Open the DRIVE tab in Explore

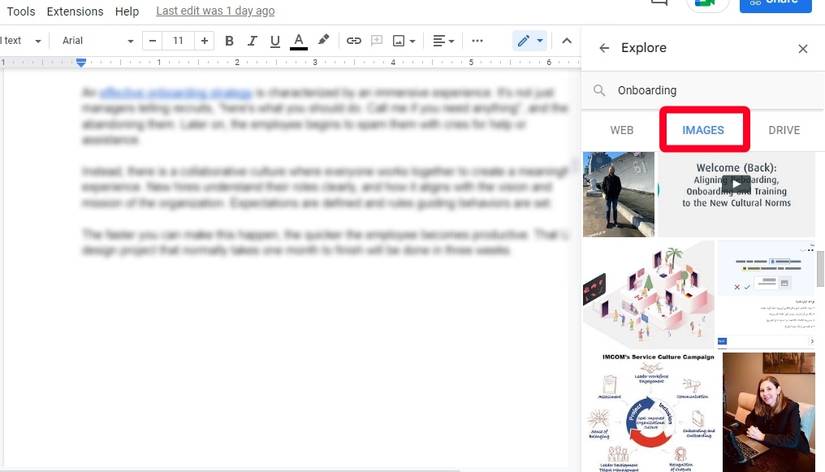point(784,130)
